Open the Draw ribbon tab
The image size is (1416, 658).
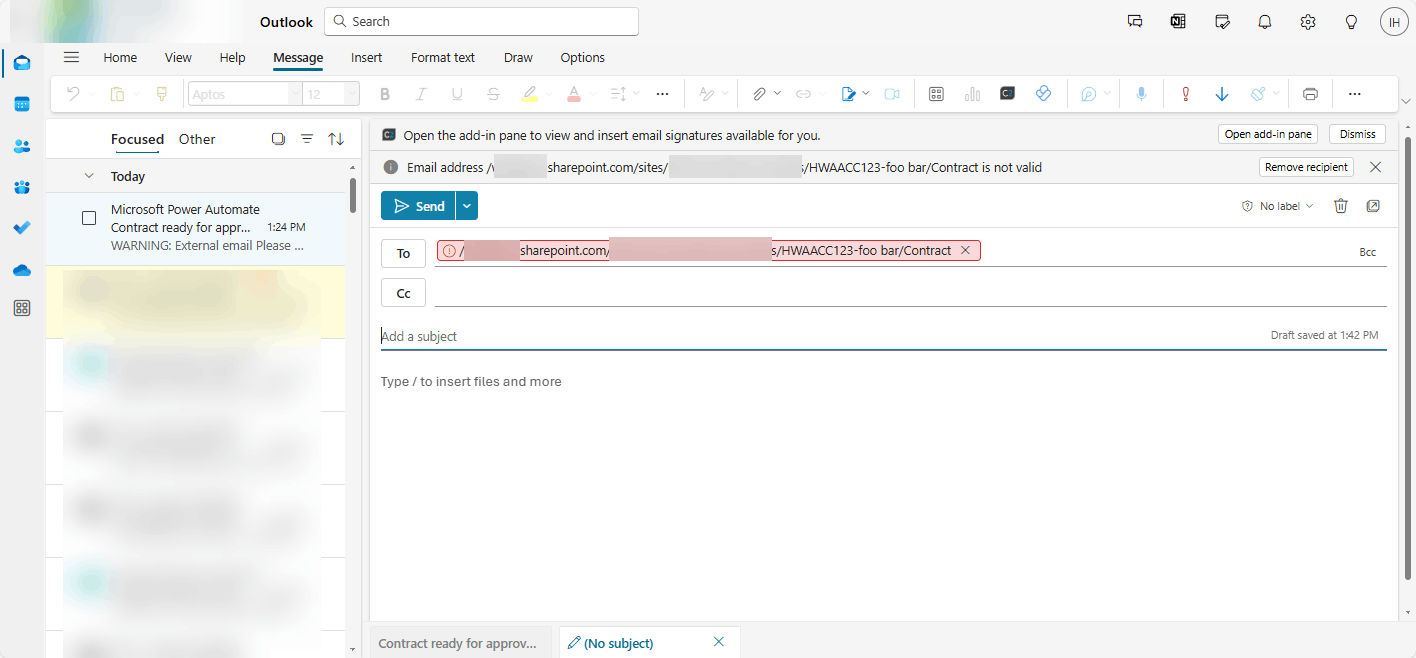(x=518, y=57)
